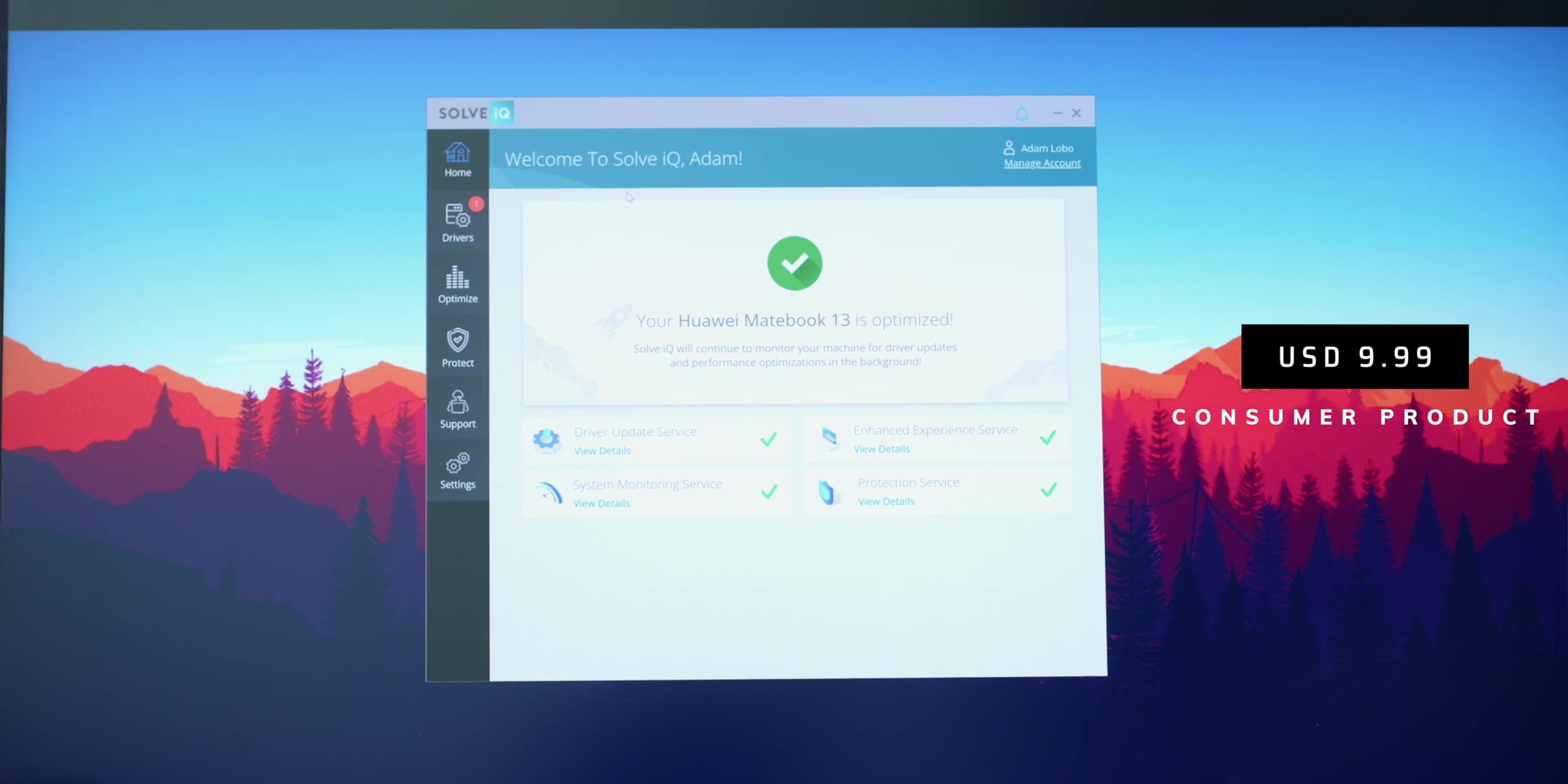1568x784 pixels.
Task: Click the Protection Service checkmark
Action: click(x=1049, y=490)
